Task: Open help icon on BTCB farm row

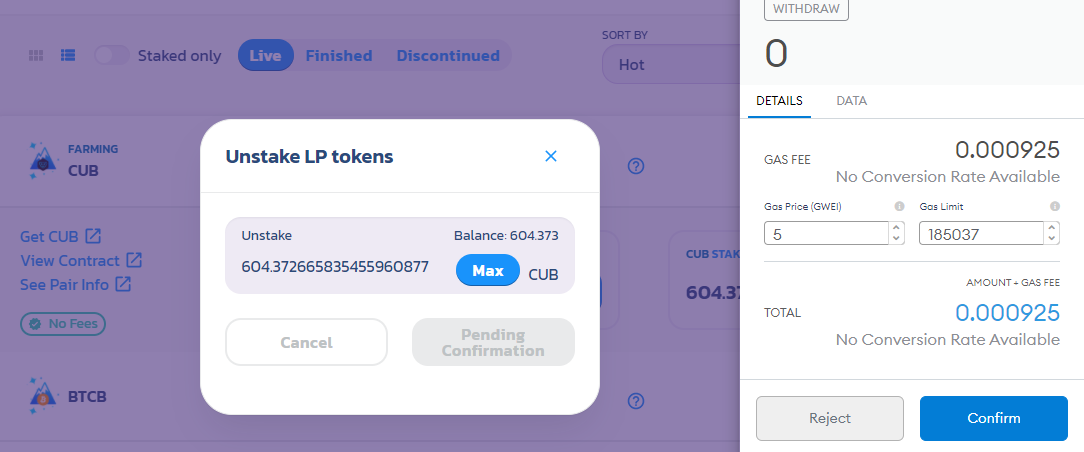Action: pos(636,401)
